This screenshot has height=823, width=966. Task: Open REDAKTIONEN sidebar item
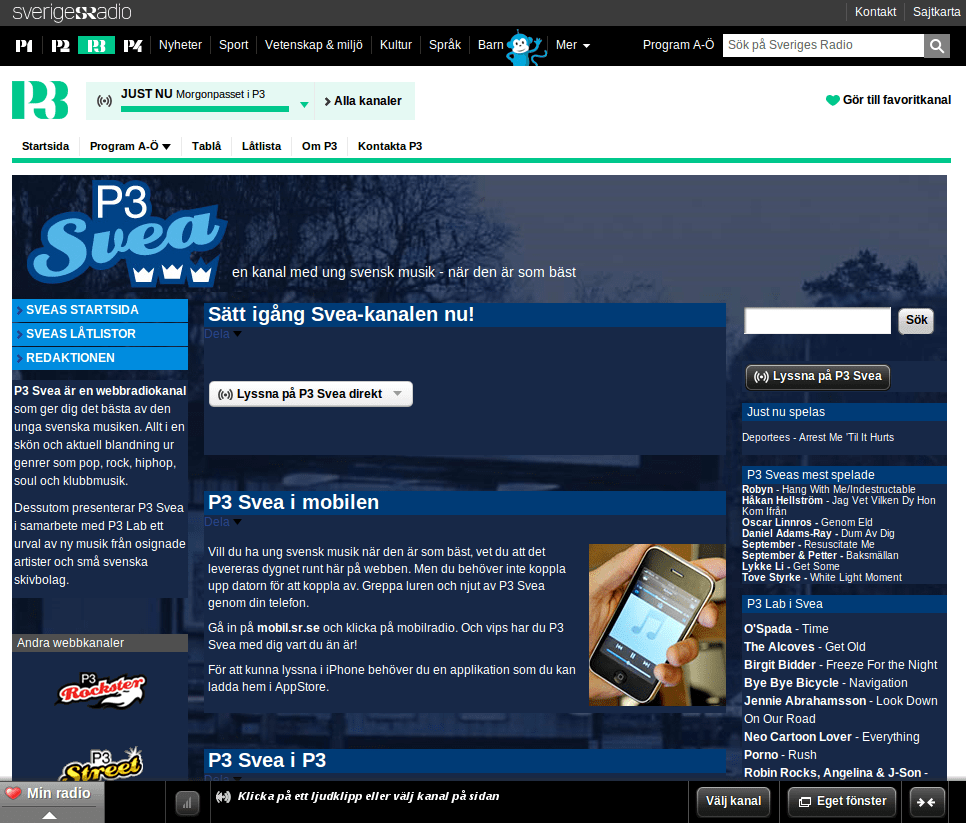[x=100, y=358]
